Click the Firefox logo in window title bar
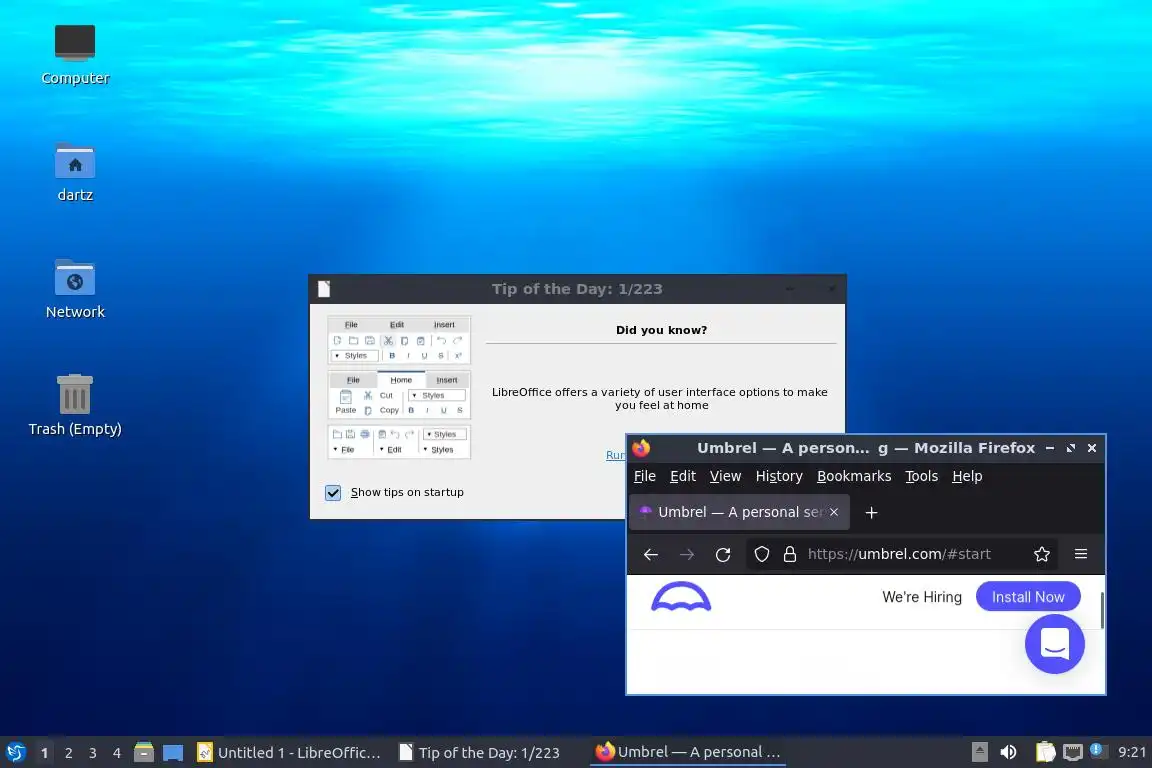 tap(641, 448)
